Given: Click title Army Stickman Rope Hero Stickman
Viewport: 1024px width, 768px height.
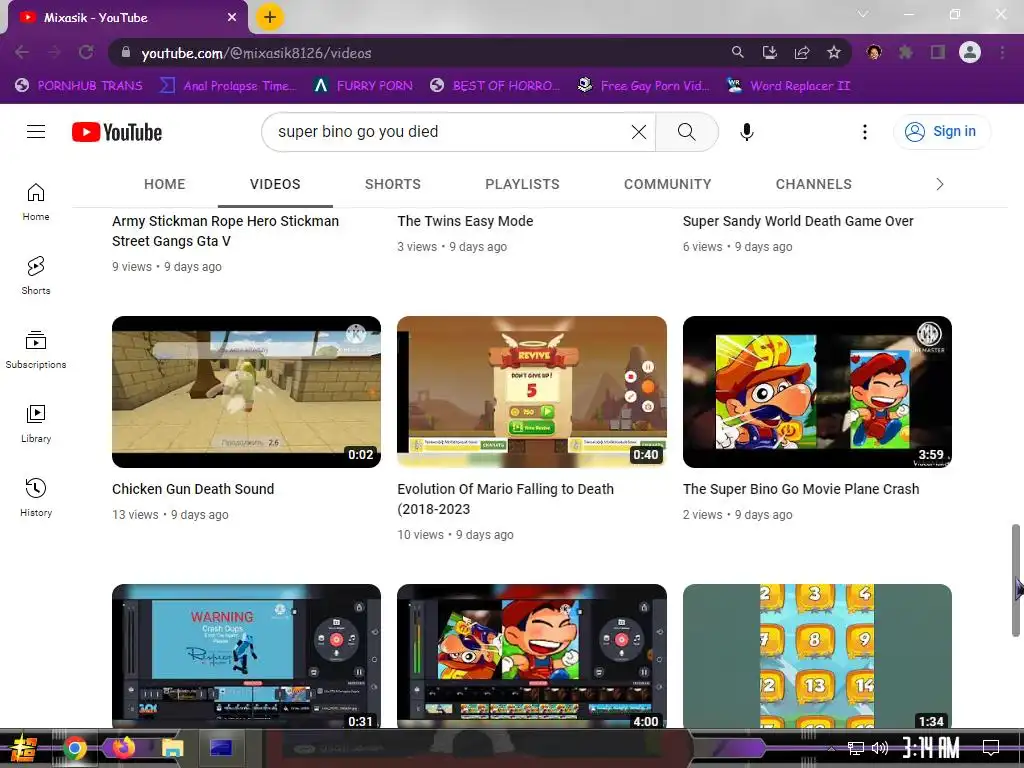Looking at the screenshot, I should 225,231.
